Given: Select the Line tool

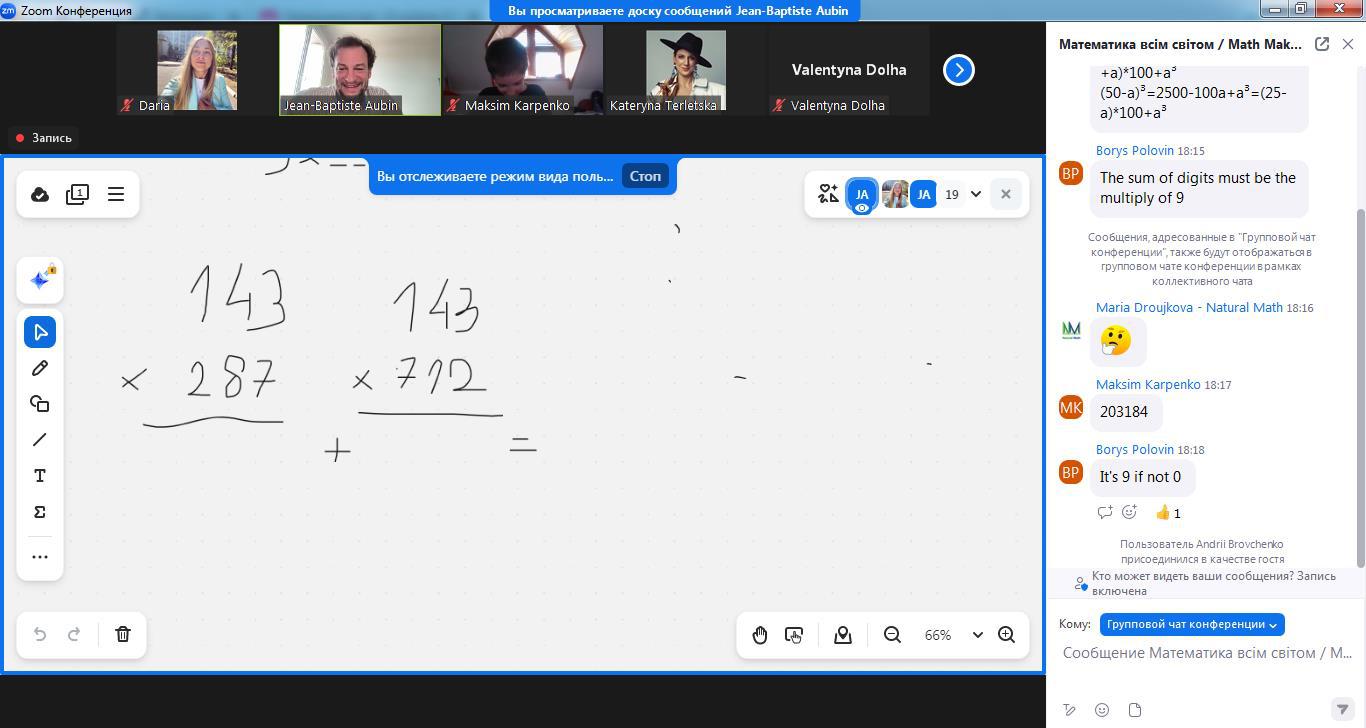Looking at the screenshot, I should [40, 440].
